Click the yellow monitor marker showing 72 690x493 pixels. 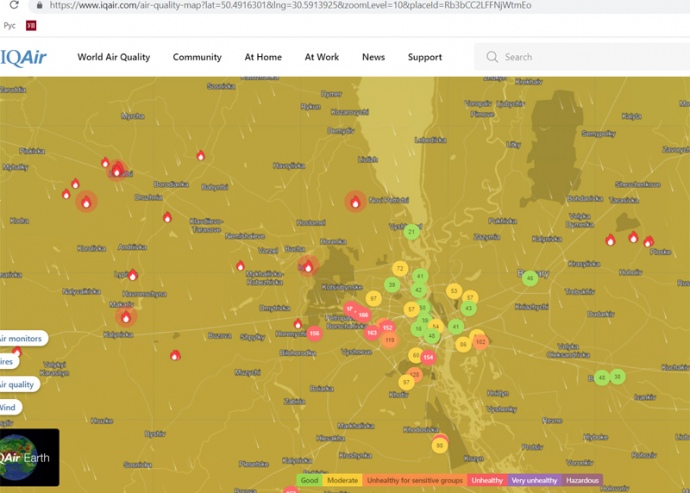click(x=400, y=268)
